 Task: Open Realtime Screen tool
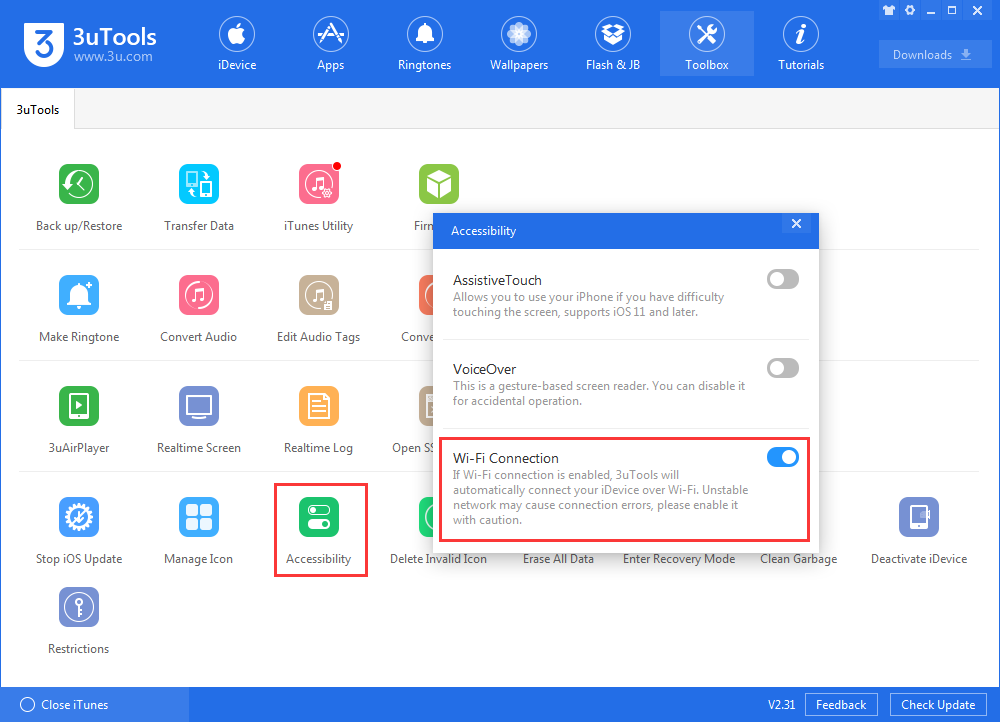click(199, 406)
